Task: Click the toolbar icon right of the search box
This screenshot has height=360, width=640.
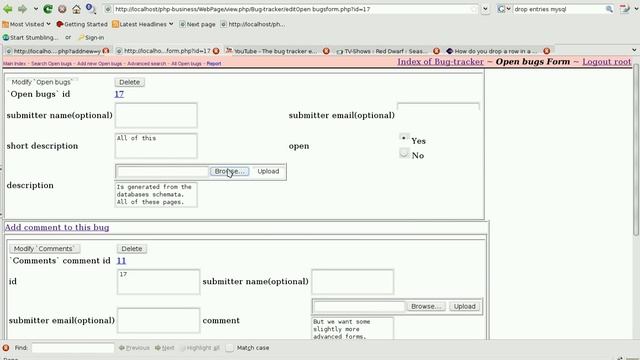Action: pos(624,9)
